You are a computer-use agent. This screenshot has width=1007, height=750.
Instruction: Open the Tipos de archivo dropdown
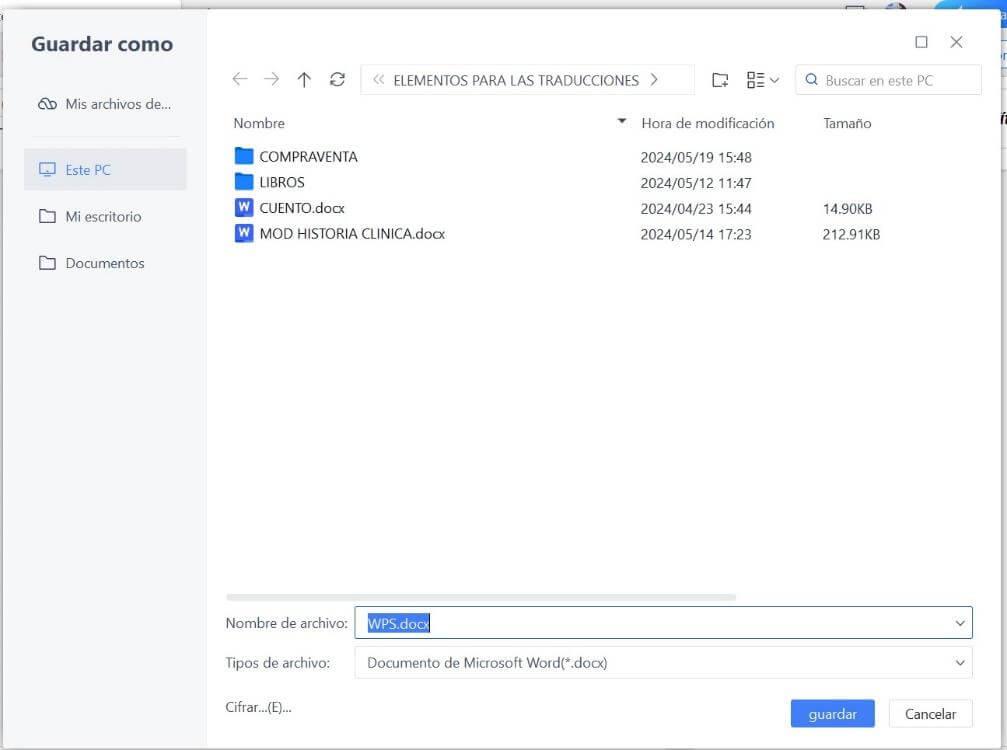click(x=961, y=662)
